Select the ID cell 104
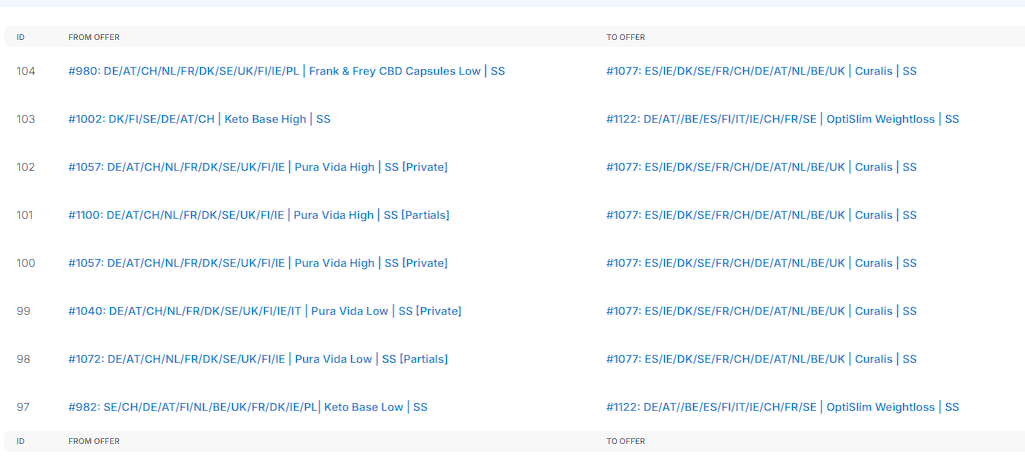 click(x=25, y=71)
